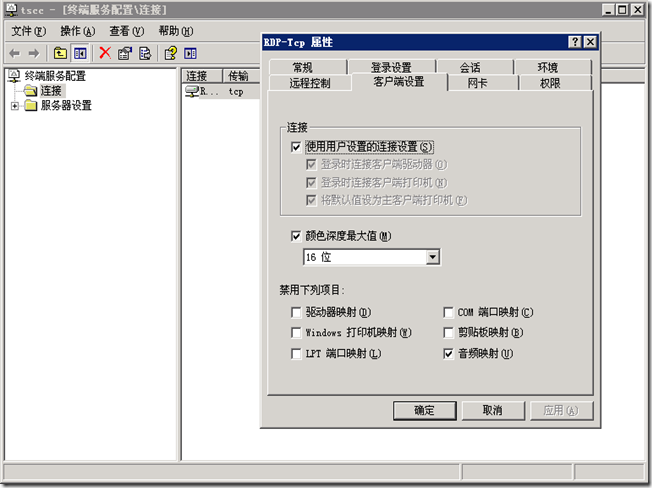Screen dimensions: 652x488
Task: Select 终端服务配置 root tree label
Action: (55, 76)
